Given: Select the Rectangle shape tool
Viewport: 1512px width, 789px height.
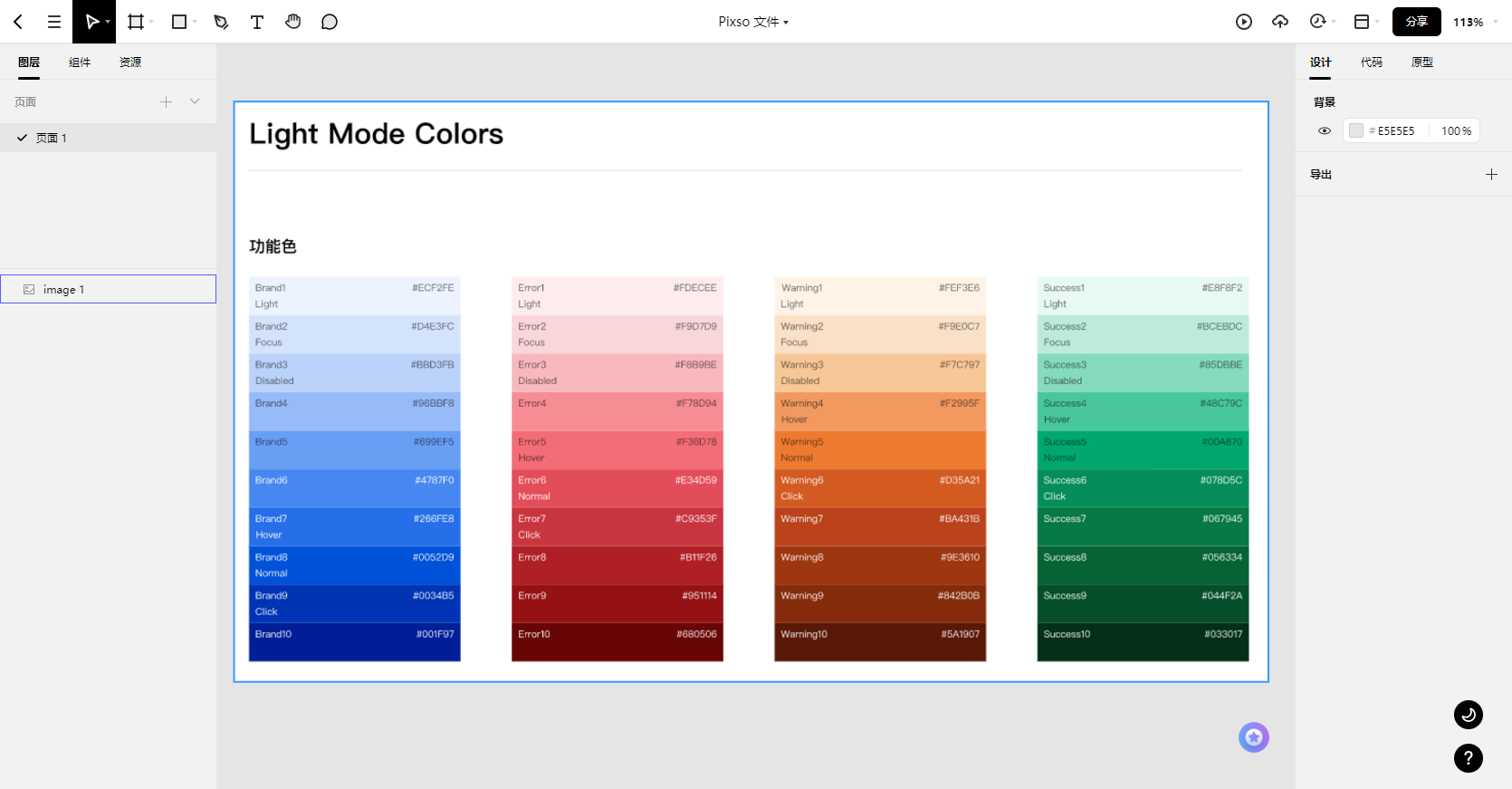Looking at the screenshot, I should [179, 22].
